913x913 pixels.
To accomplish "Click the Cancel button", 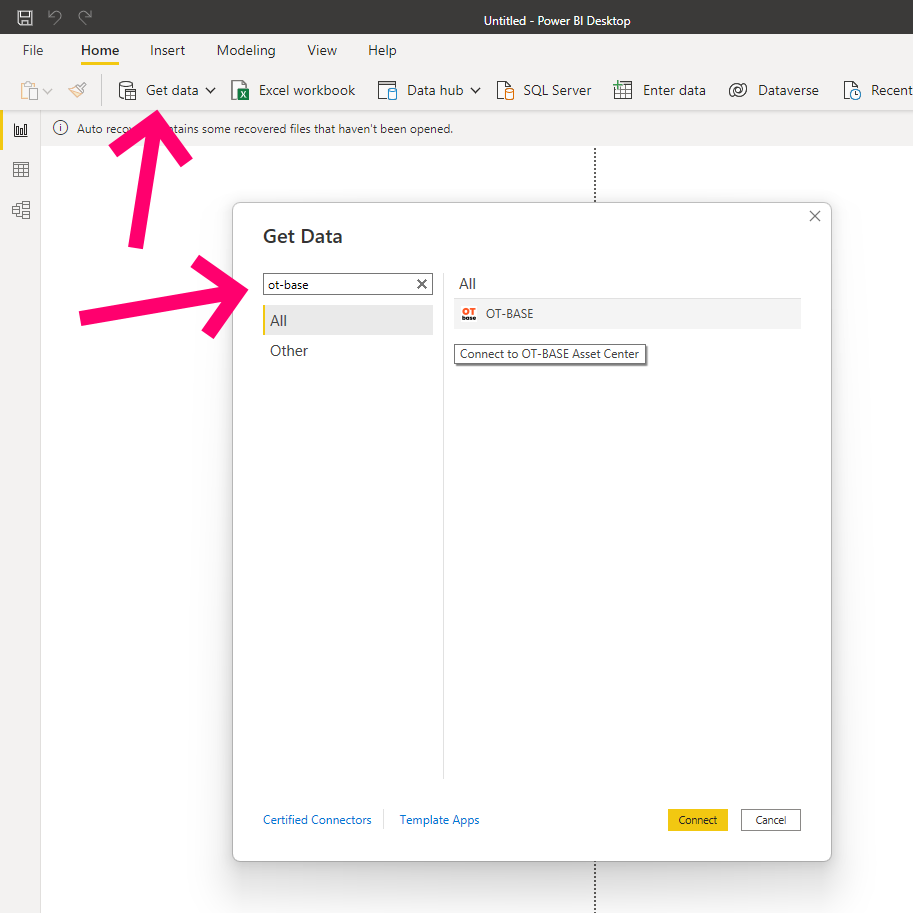I will (770, 820).
